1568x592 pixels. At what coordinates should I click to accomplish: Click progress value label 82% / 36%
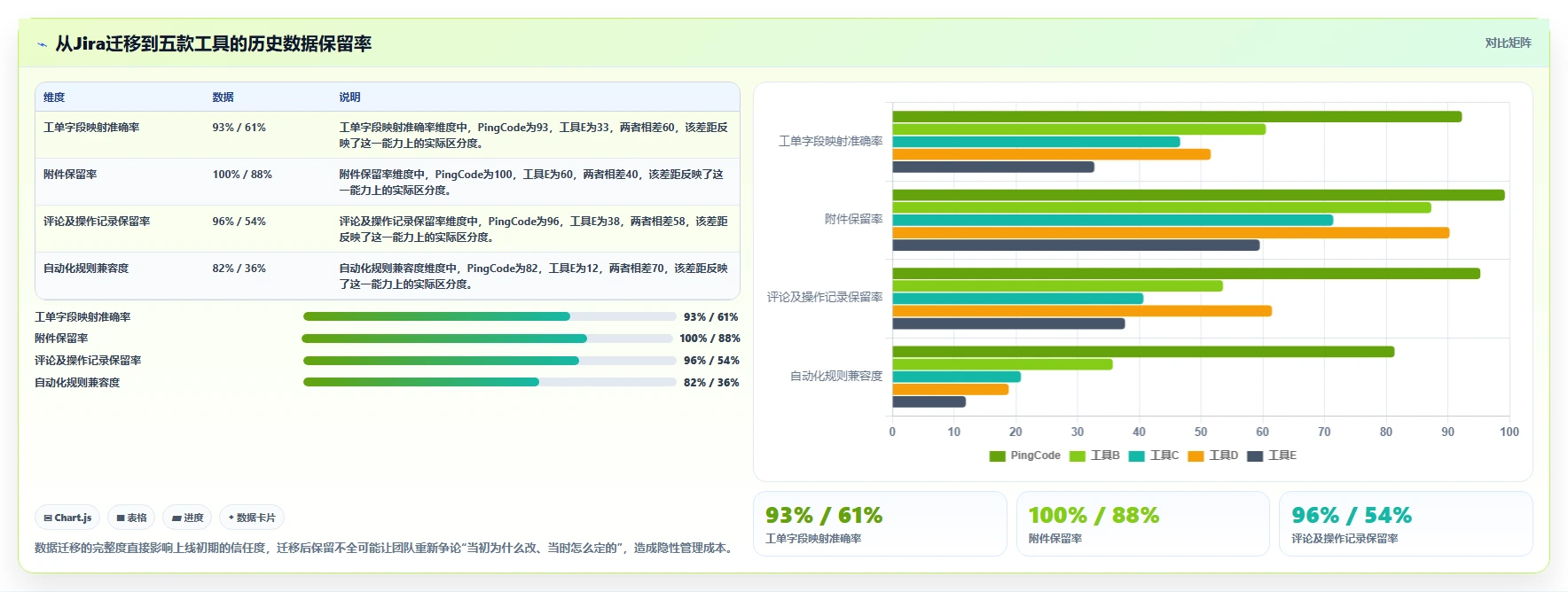click(711, 383)
